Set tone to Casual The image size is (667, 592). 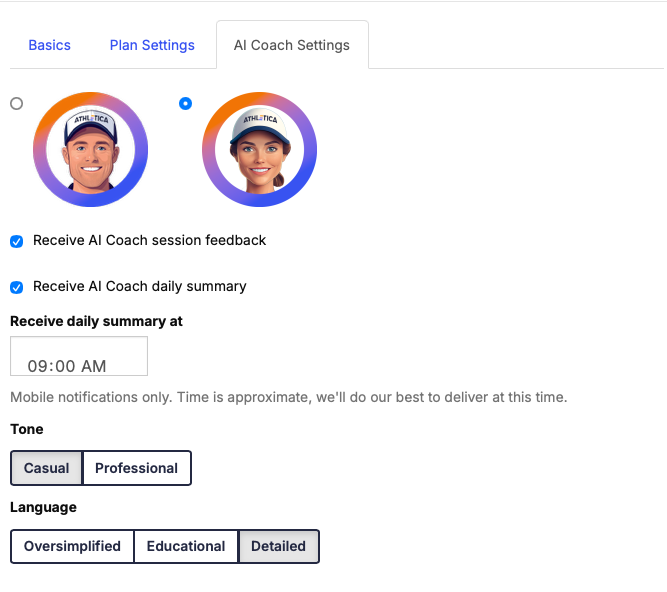click(x=46, y=468)
